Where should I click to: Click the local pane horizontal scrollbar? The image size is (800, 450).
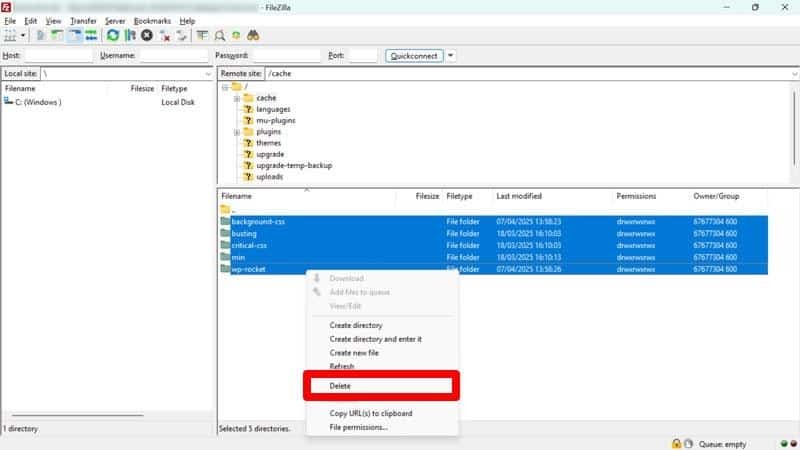(x=78, y=415)
